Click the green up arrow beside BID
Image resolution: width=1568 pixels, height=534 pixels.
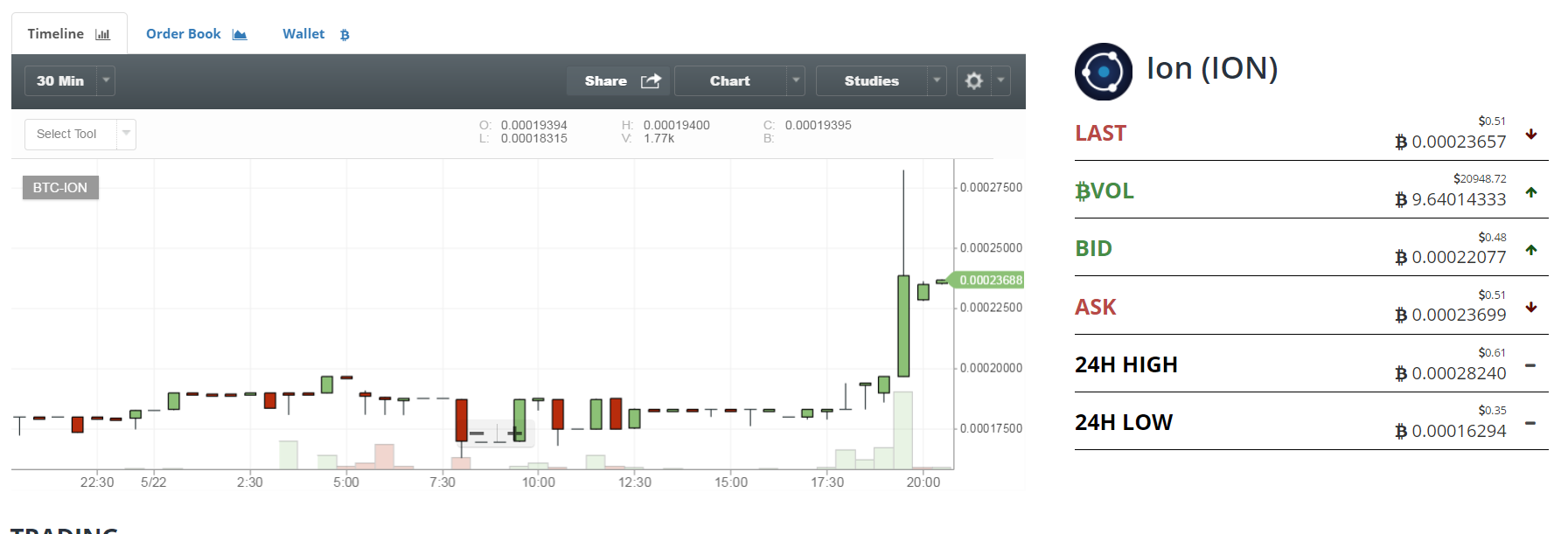[1531, 250]
